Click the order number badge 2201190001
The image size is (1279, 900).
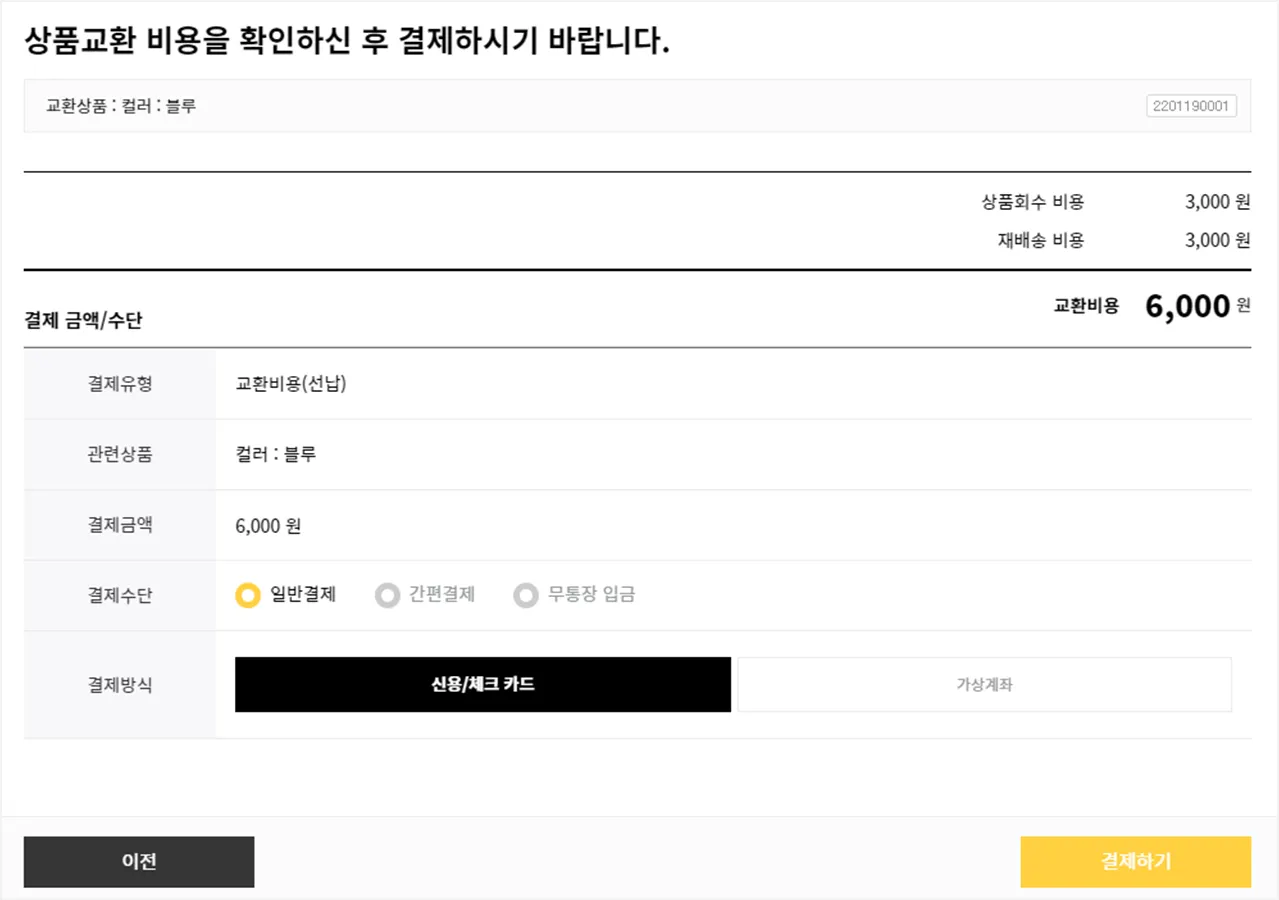(x=1191, y=106)
